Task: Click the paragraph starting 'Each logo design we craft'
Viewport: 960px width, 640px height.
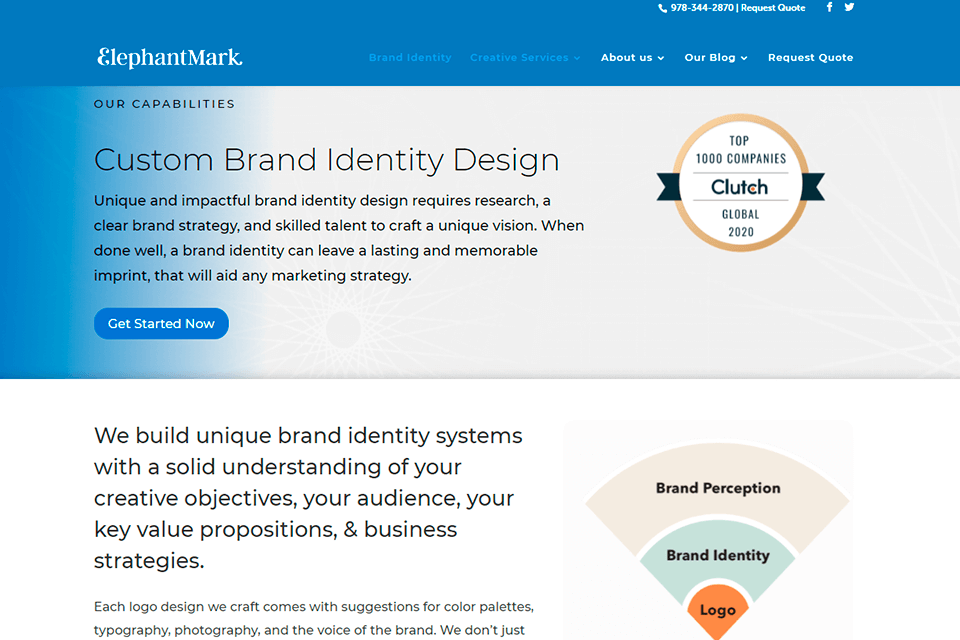Action: click(x=313, y=619)
